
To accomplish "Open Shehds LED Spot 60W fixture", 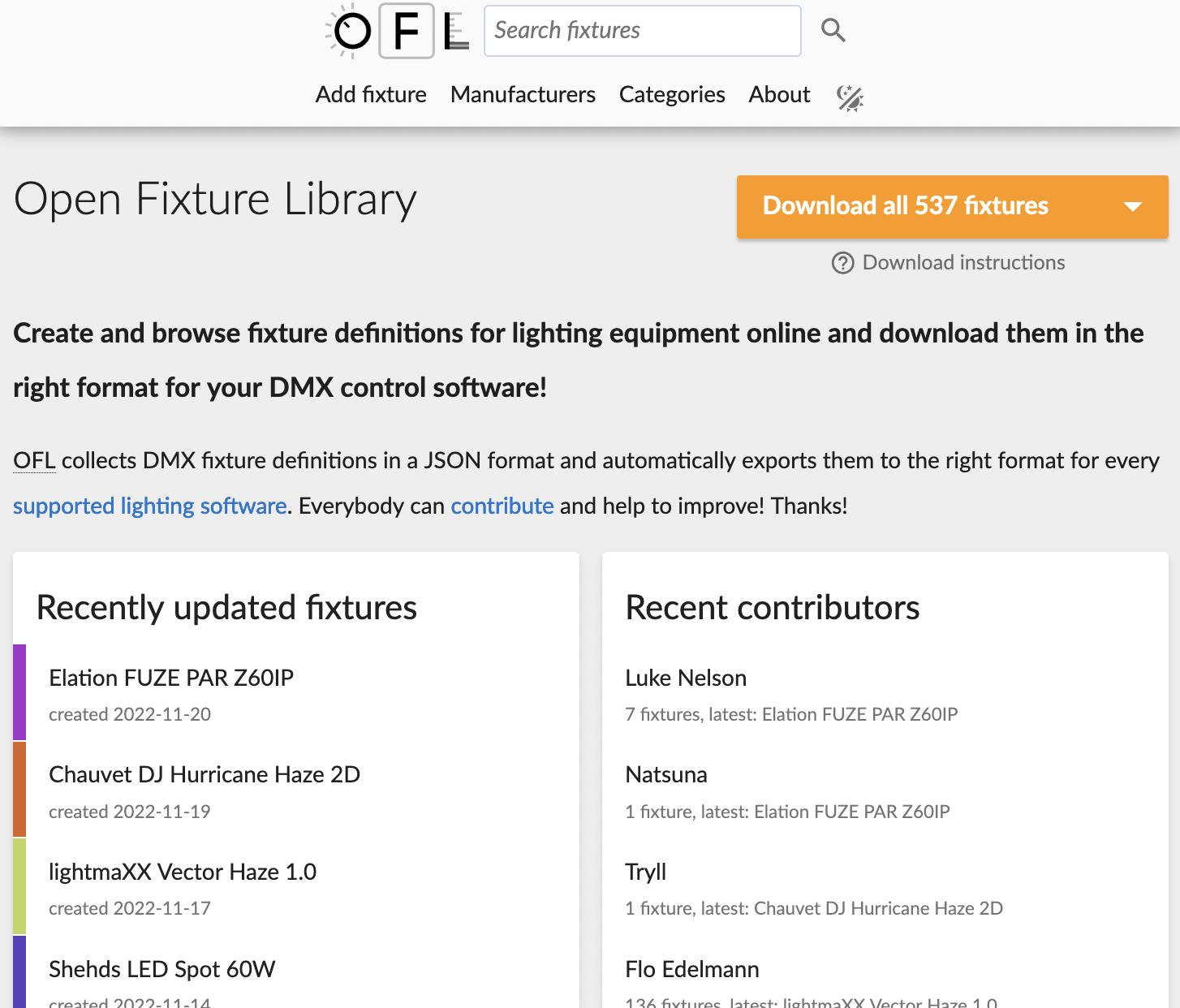I will 162,969.
